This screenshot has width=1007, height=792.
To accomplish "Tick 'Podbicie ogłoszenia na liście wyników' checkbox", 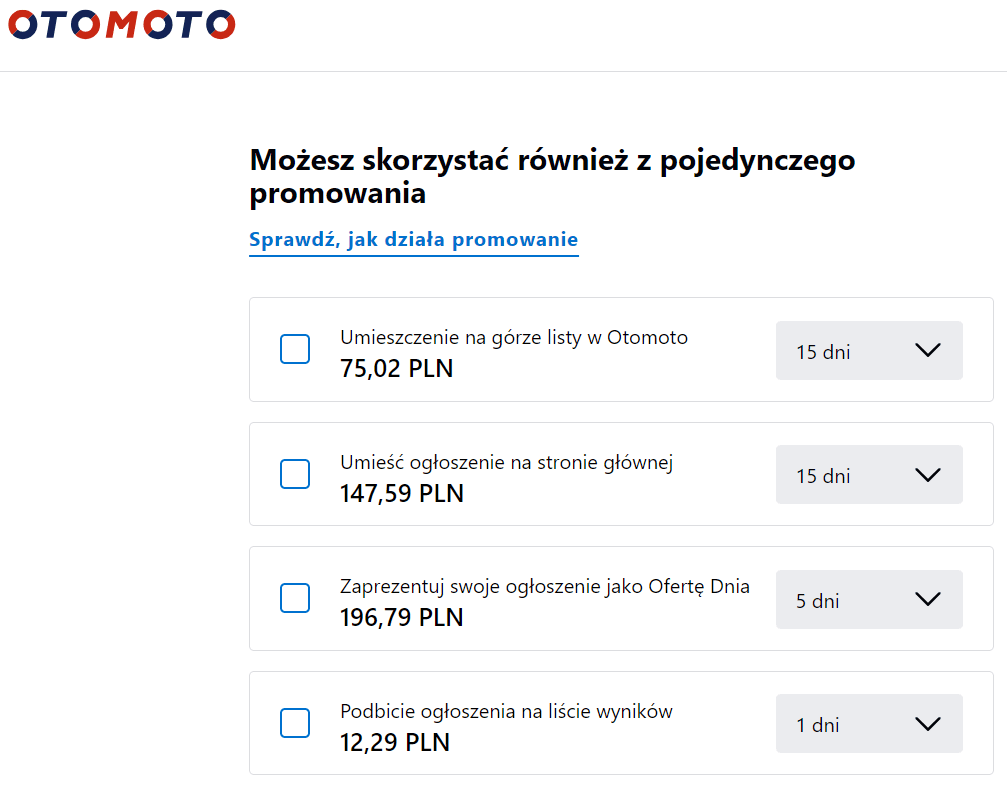I will click(x=295, y=723).
